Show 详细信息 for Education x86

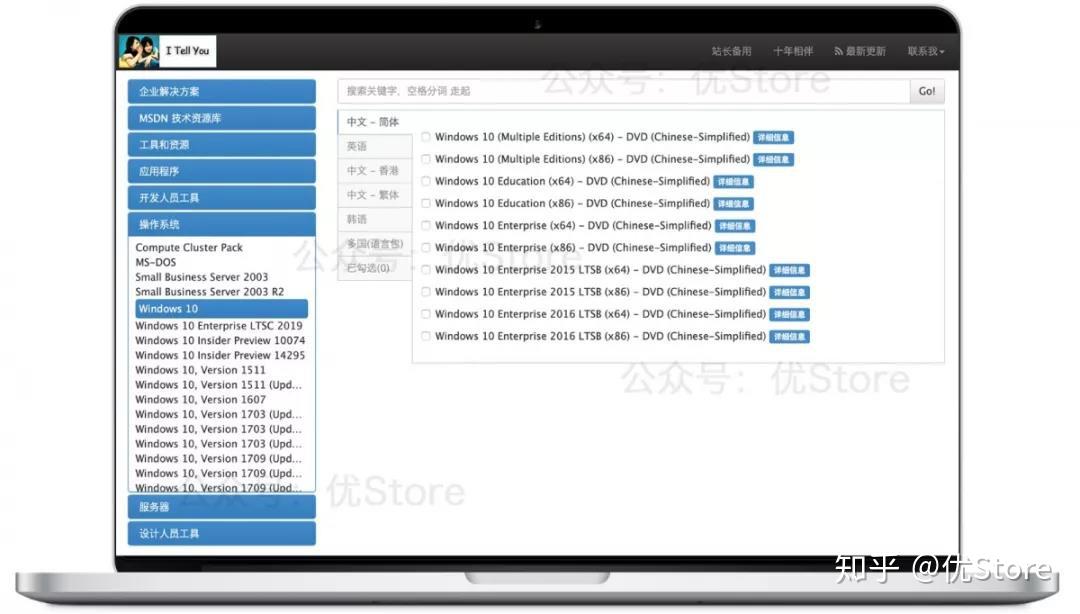coord(734,204)
